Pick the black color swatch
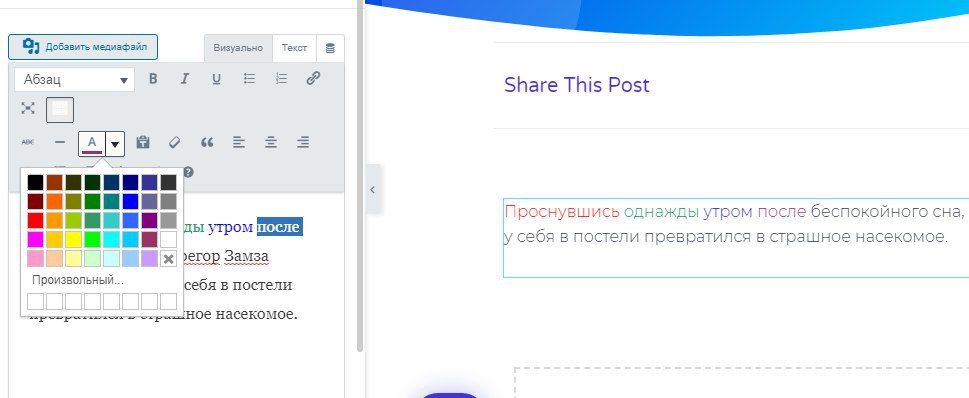 (35, 182)
